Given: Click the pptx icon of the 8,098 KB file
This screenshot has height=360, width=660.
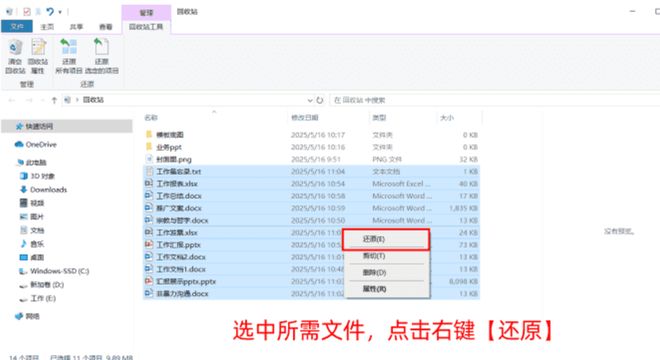Looking at the screenshot, I should pyautogui.click(x=149, y=281).
